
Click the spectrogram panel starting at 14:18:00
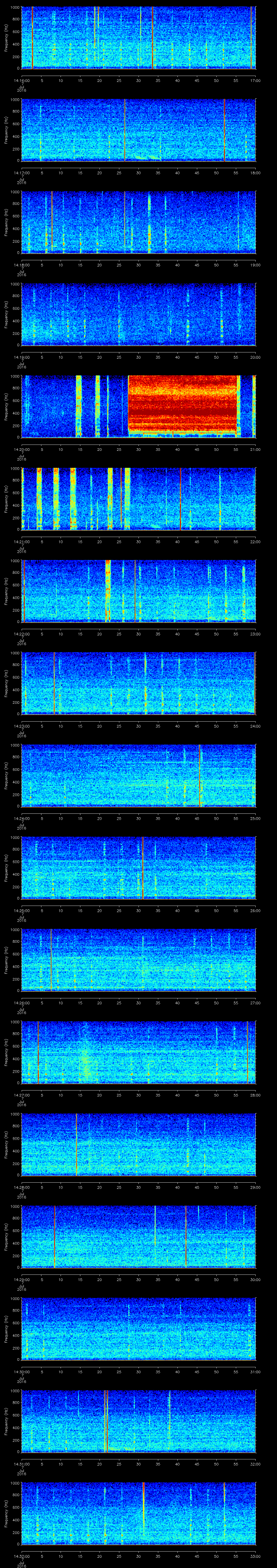(138, 222)
